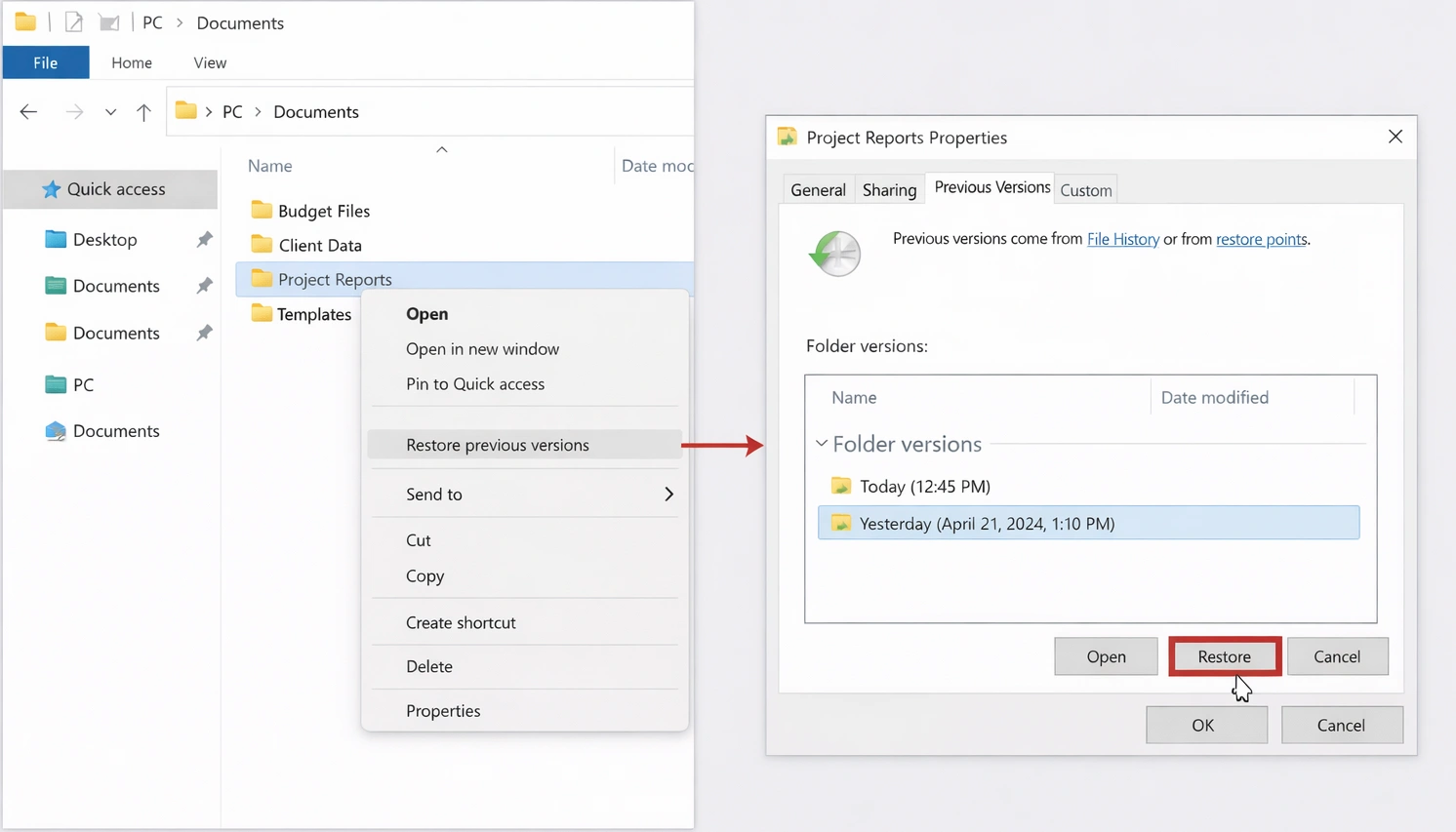Sort Explorer by Date modified column
The width and height of the screenshot is (1456, 832).
tap(658, 166)
